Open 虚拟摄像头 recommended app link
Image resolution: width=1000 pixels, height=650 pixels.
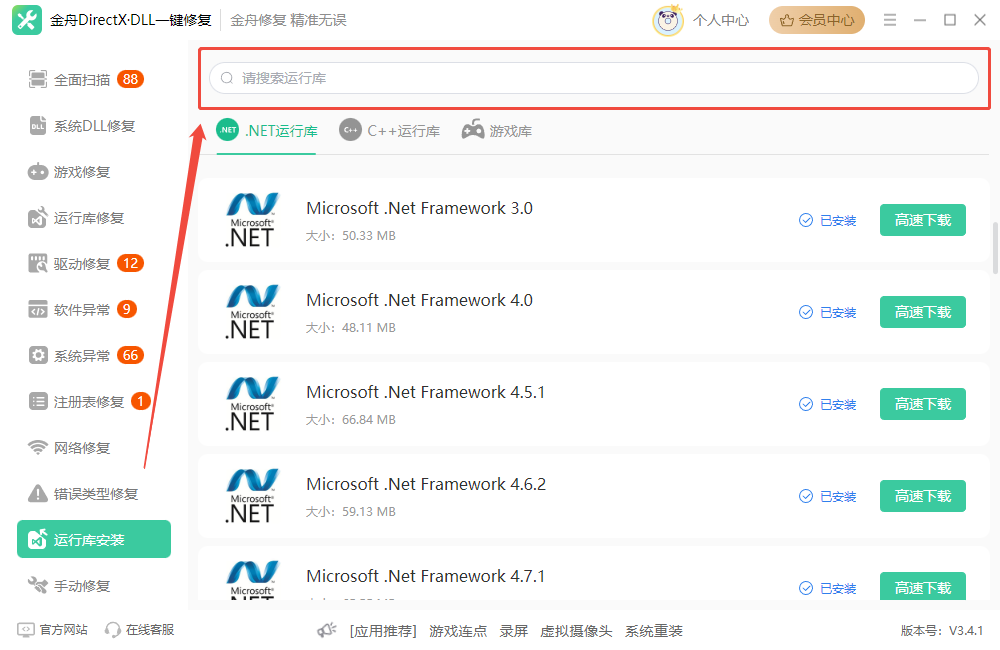pos(576,631)
